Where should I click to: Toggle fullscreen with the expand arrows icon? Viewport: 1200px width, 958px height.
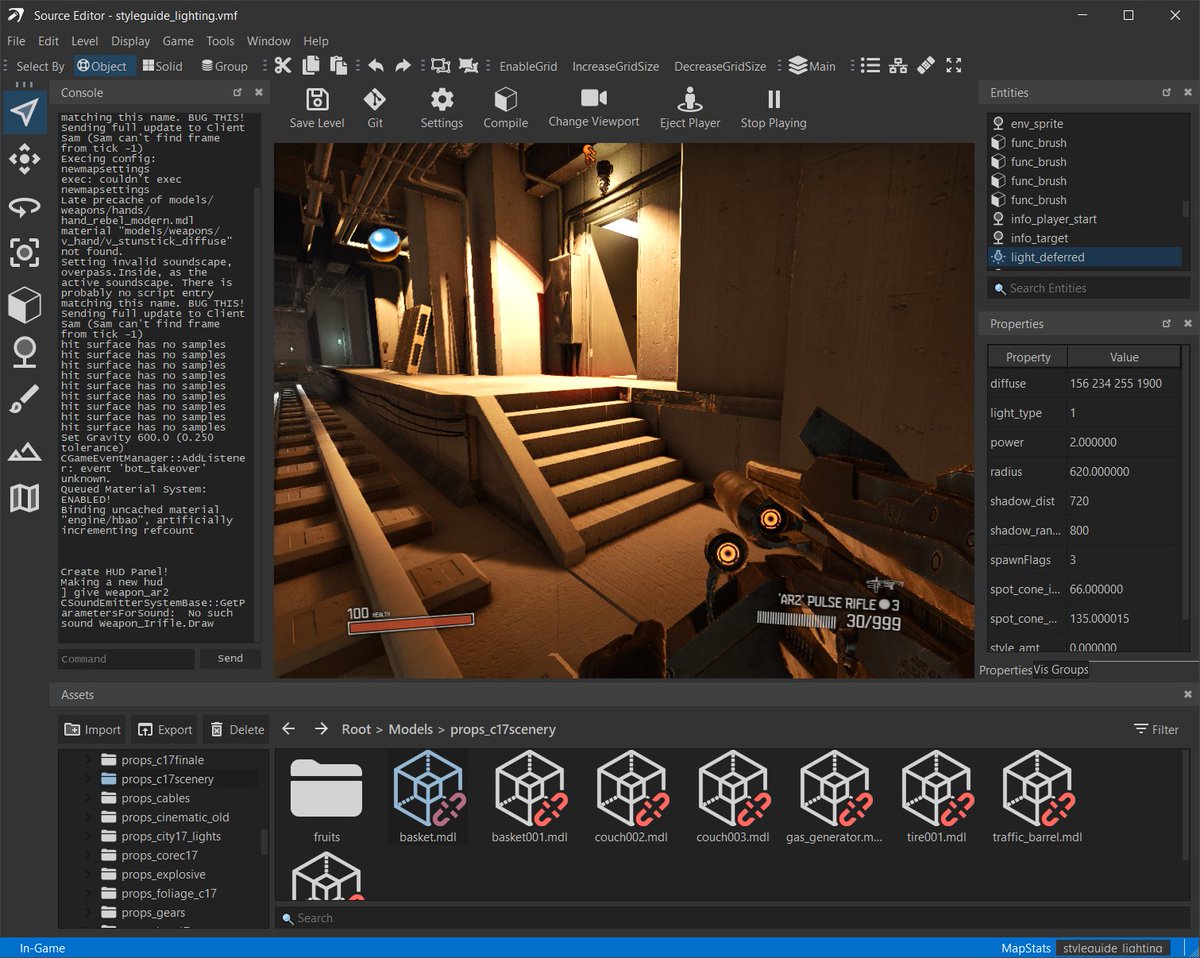click(x=954, y=66)
